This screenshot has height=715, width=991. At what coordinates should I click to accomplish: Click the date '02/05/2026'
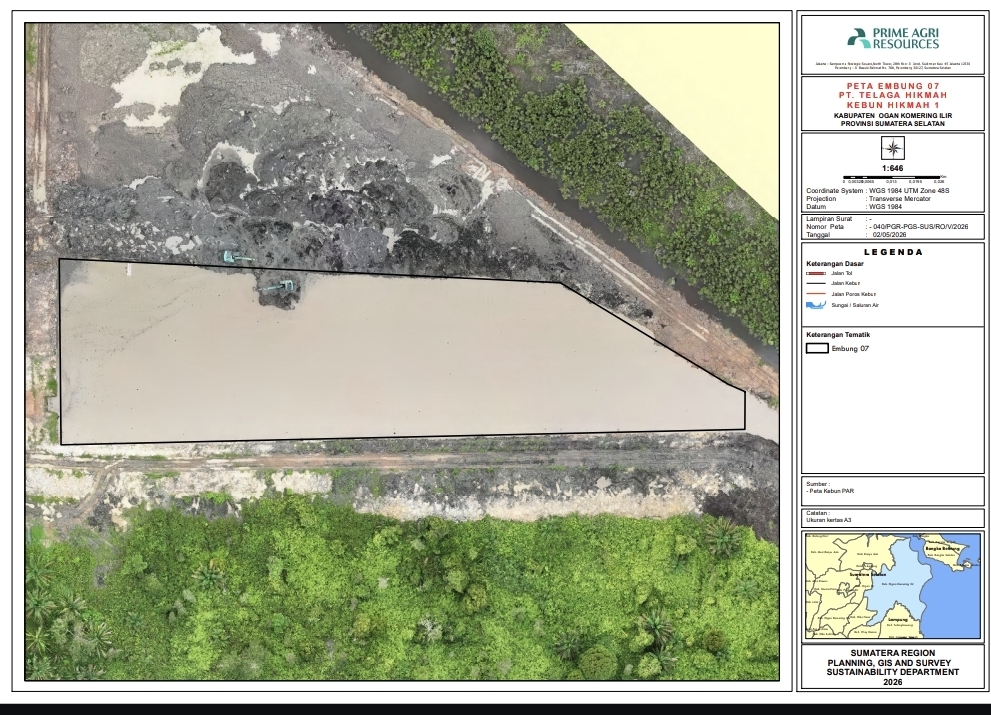(x=889, y=235)
